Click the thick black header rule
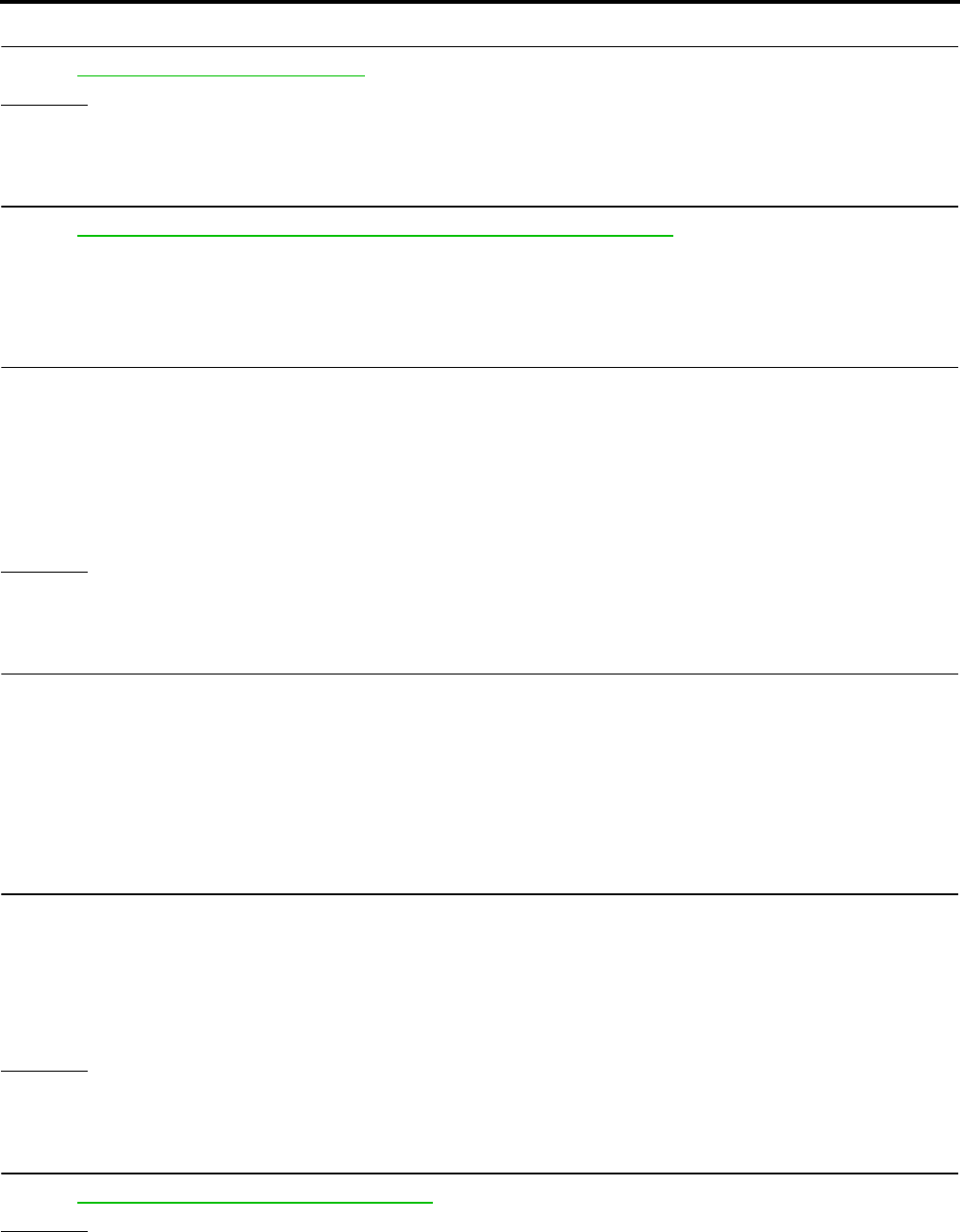Viewport: 960px width, 1232px height. 480,2
